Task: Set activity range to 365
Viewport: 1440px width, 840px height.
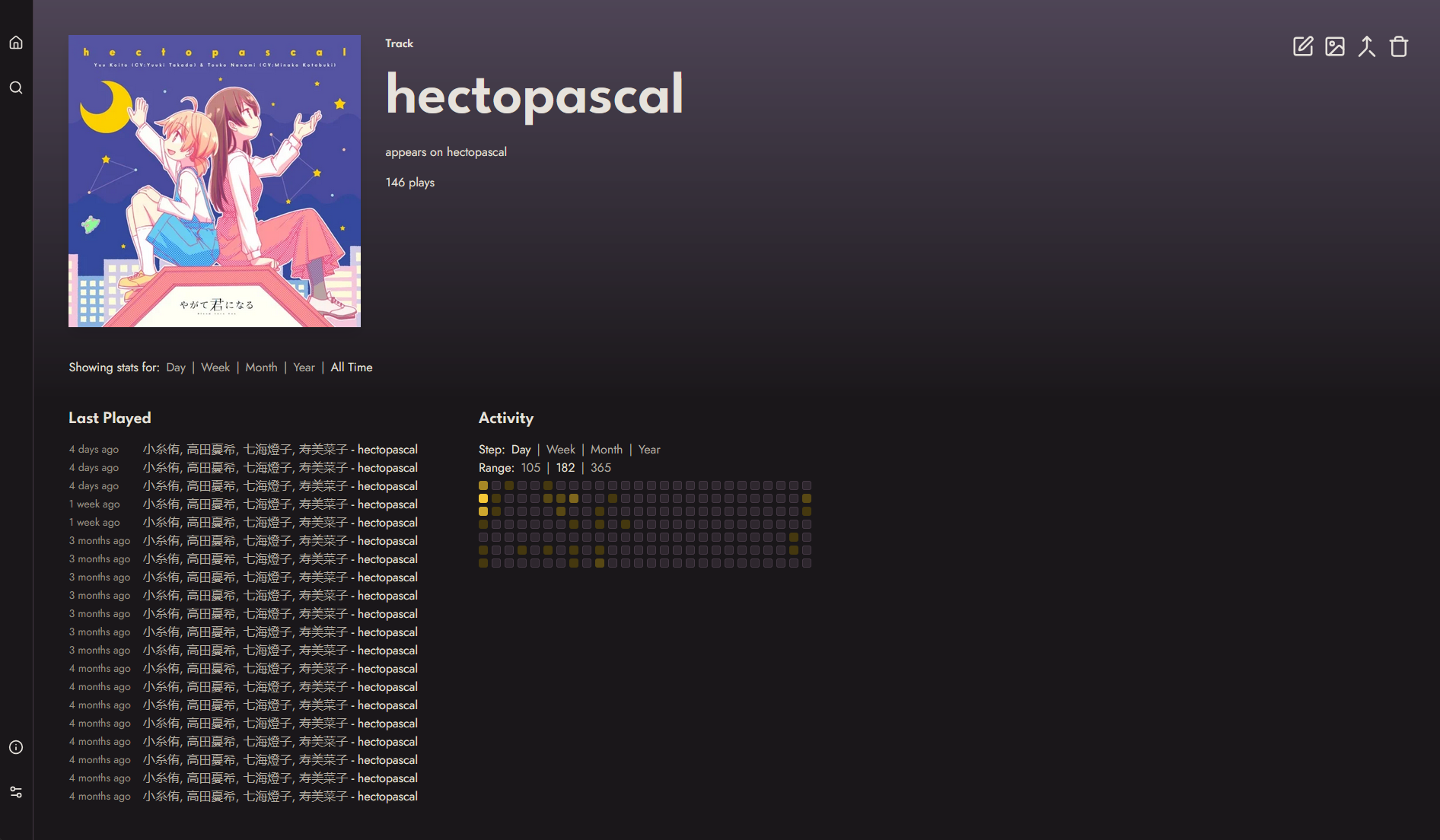Action: [x=601, y=468]
